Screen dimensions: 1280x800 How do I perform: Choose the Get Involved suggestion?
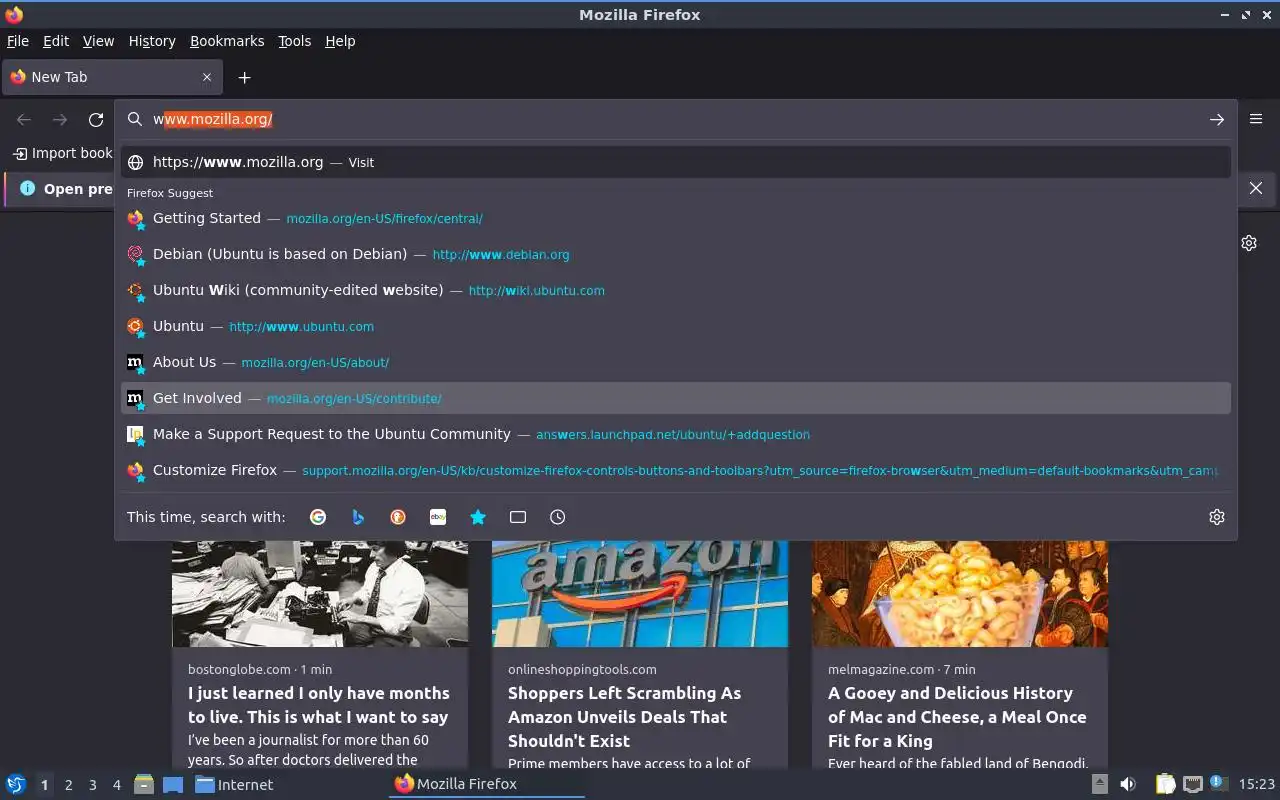click(676, 398)
